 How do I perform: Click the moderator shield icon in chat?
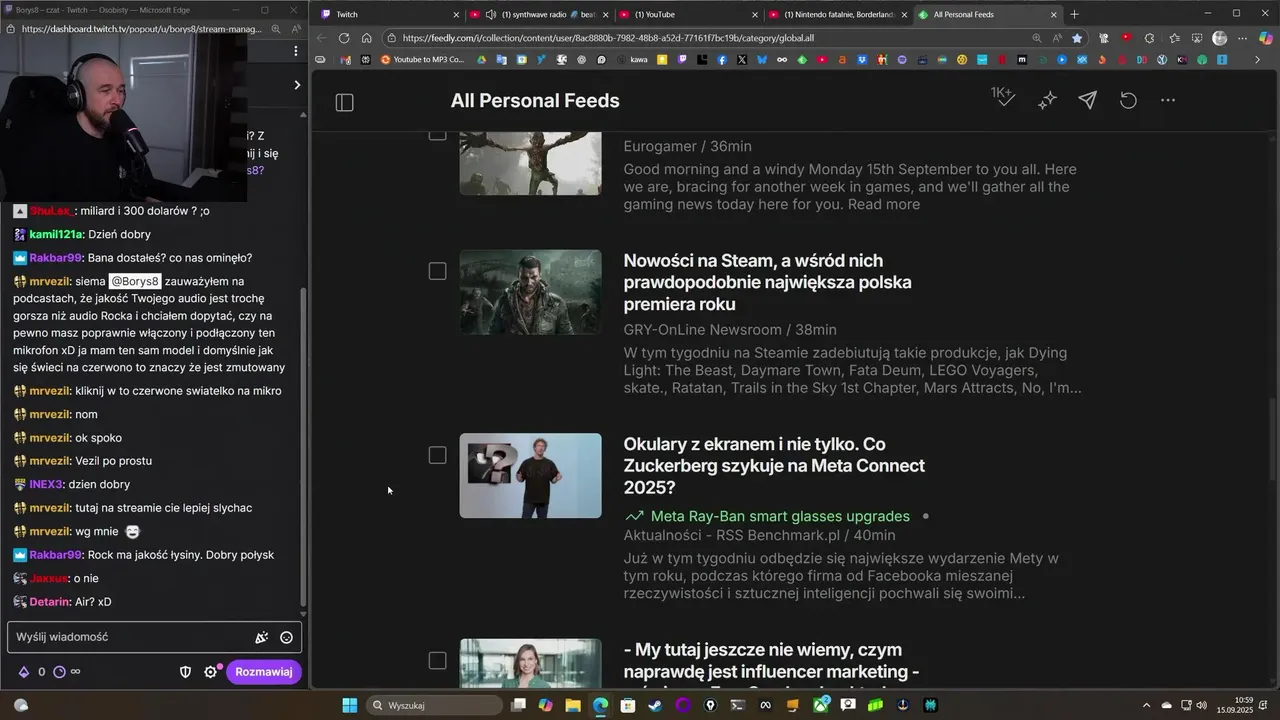pos(185,672)
